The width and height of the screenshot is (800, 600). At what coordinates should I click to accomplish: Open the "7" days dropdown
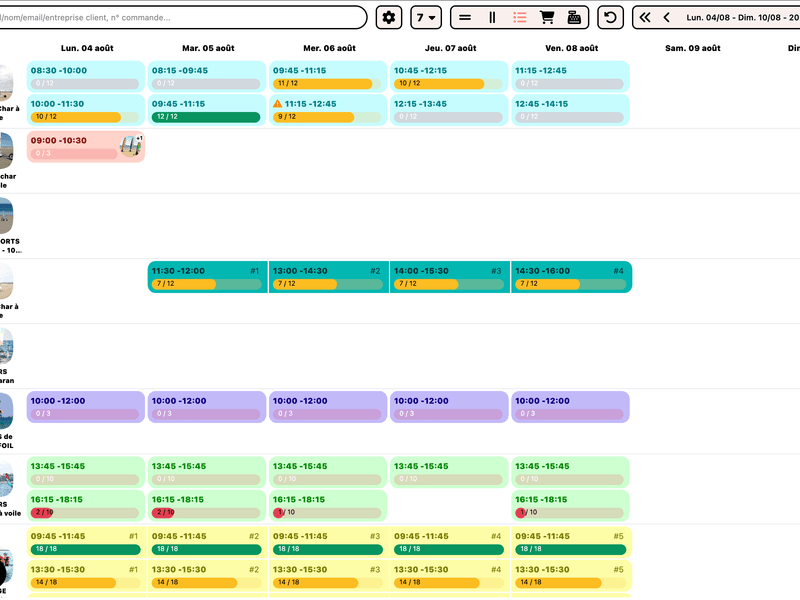(426, 17)
